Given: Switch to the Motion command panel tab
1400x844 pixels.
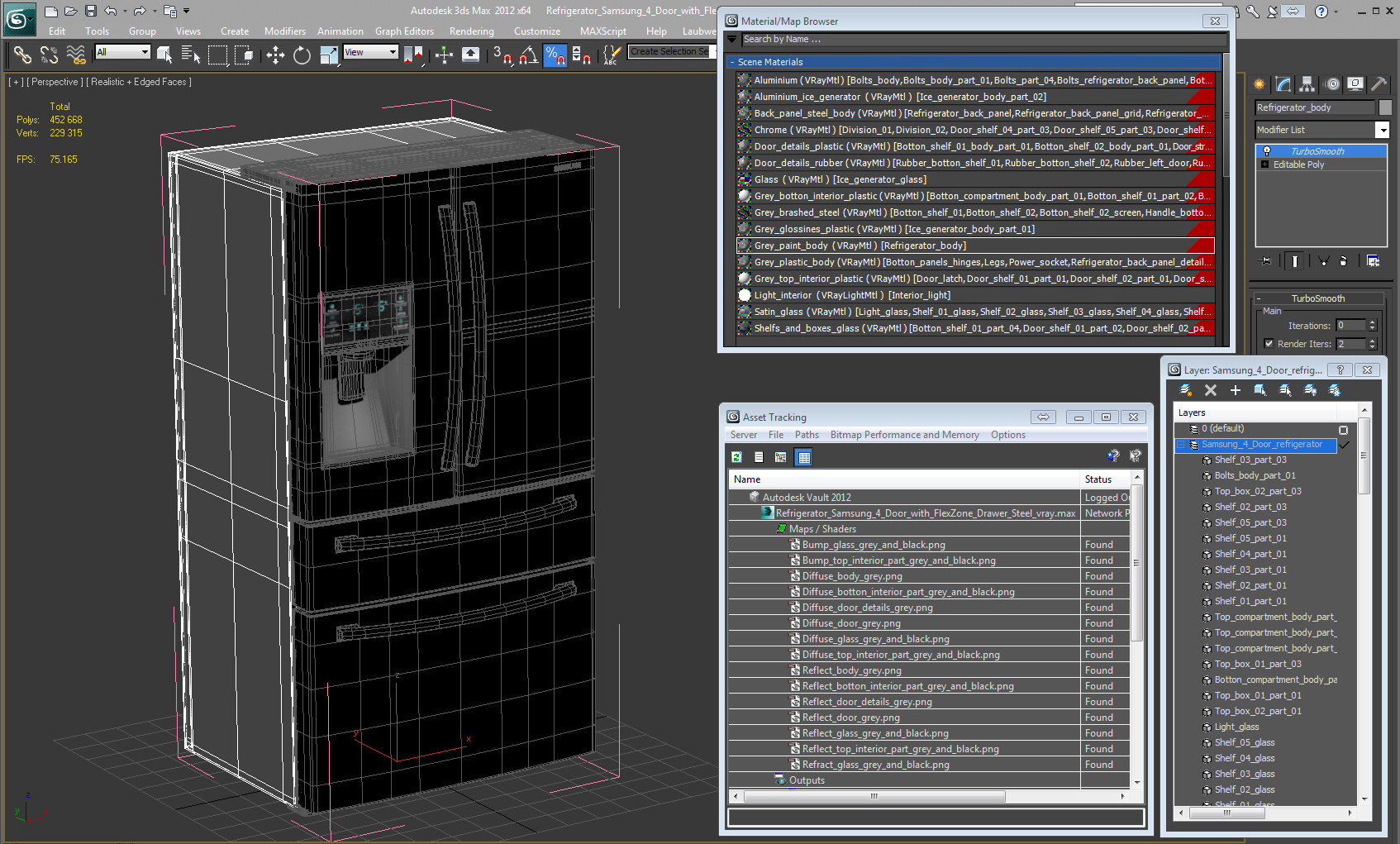Looking at the screenshot, I should click(x=1331, y=84).
